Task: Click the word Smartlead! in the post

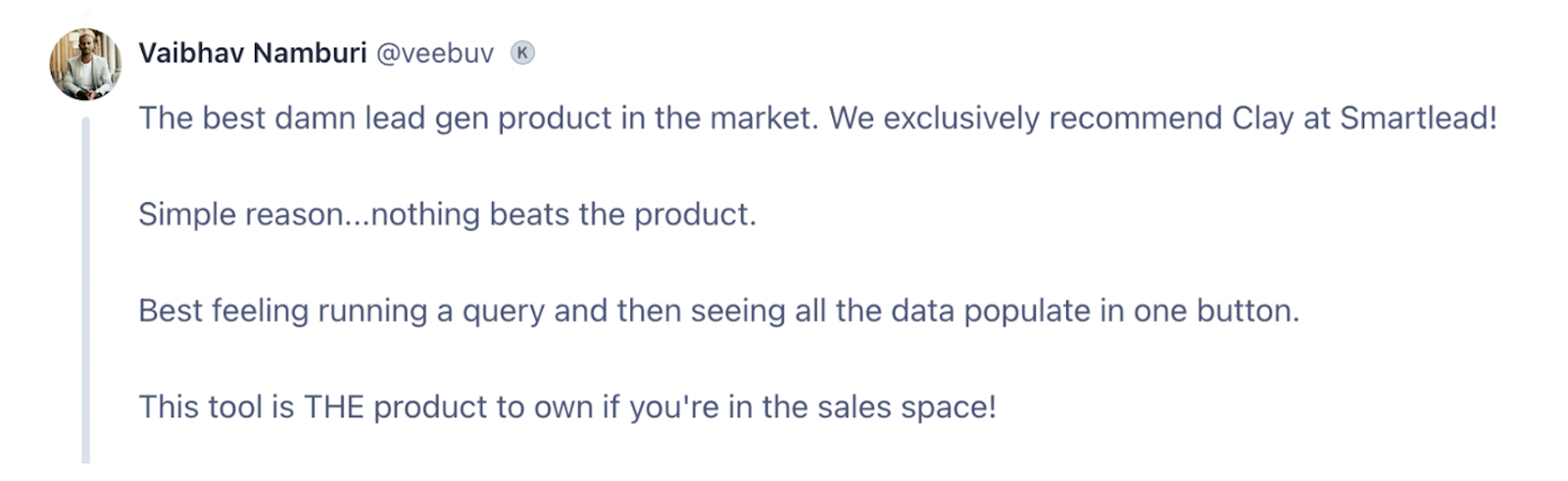Action: click(x=1418, y=119)
